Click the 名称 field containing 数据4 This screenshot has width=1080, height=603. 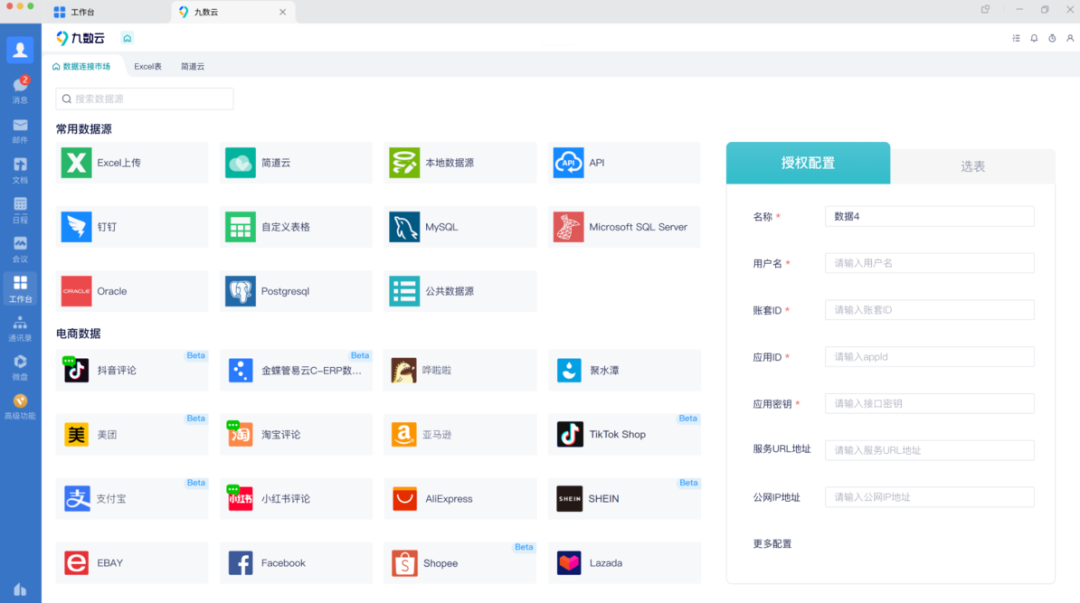click(x=929, y=216)
